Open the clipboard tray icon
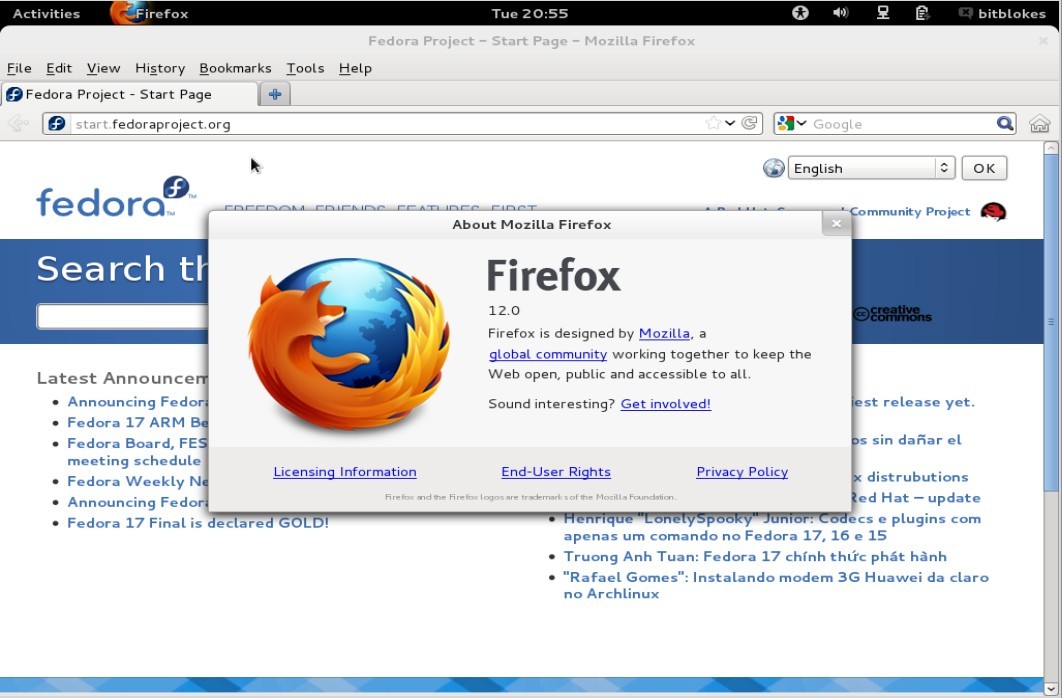The width and height of the screenshot is (1062, 698). point(922,13)
